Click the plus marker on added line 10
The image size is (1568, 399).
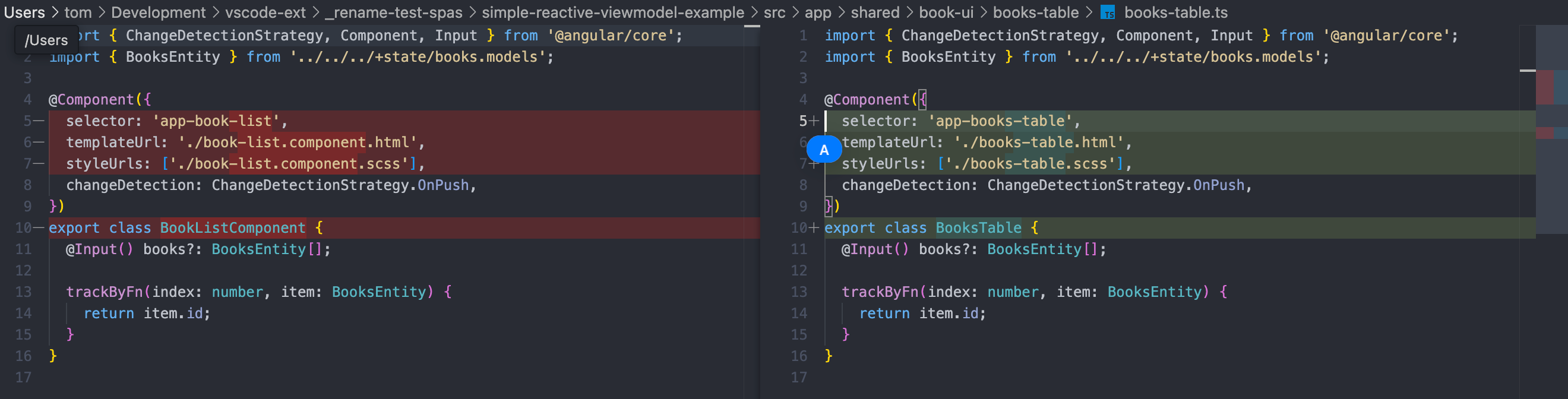tap(814, 228)
